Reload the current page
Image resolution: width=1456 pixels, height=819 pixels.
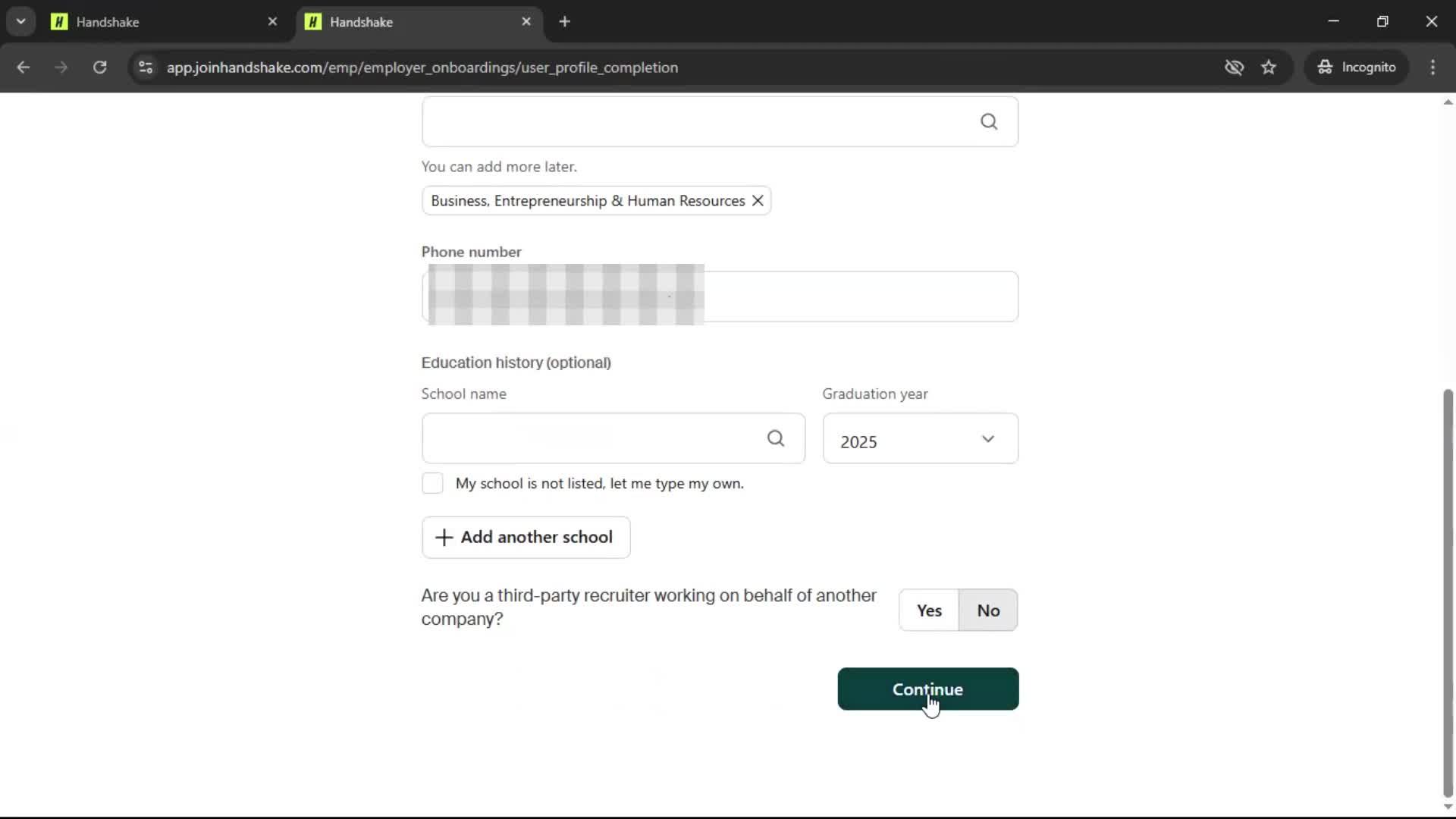pyautogui.click(x=99, y=67)
